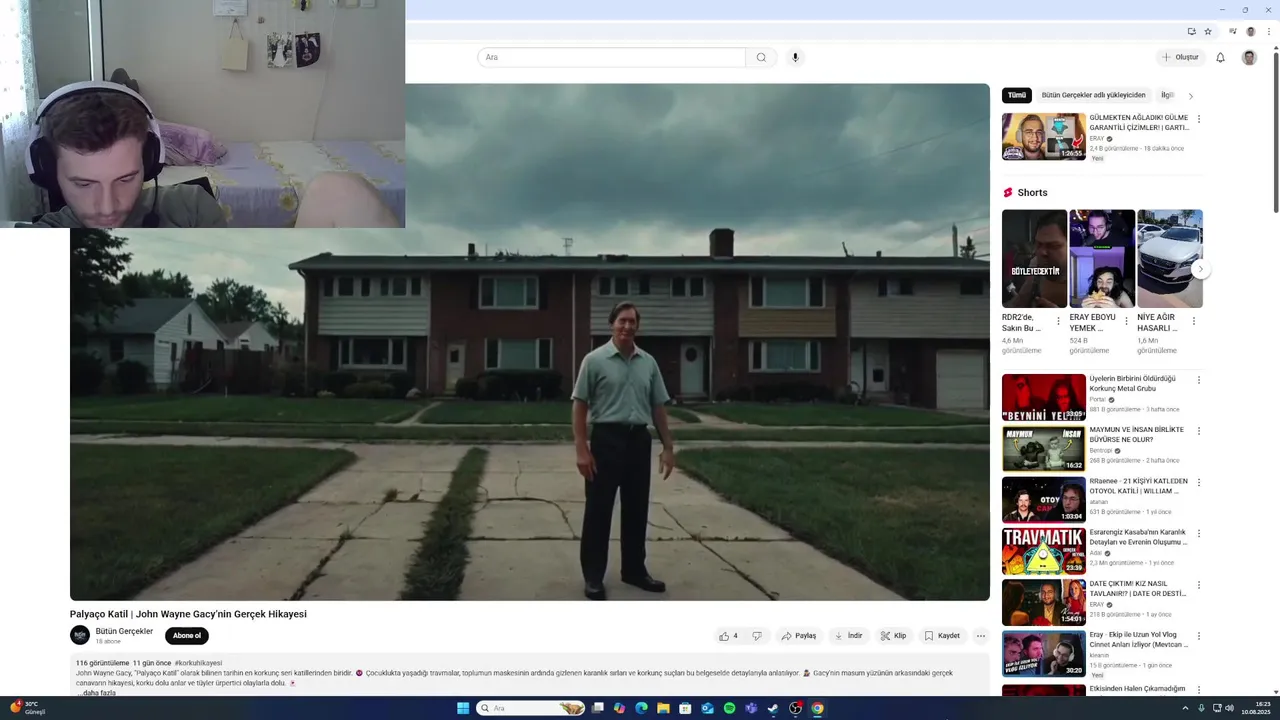Open options for OTOYOL KATİLİ video

[1199, 482]
